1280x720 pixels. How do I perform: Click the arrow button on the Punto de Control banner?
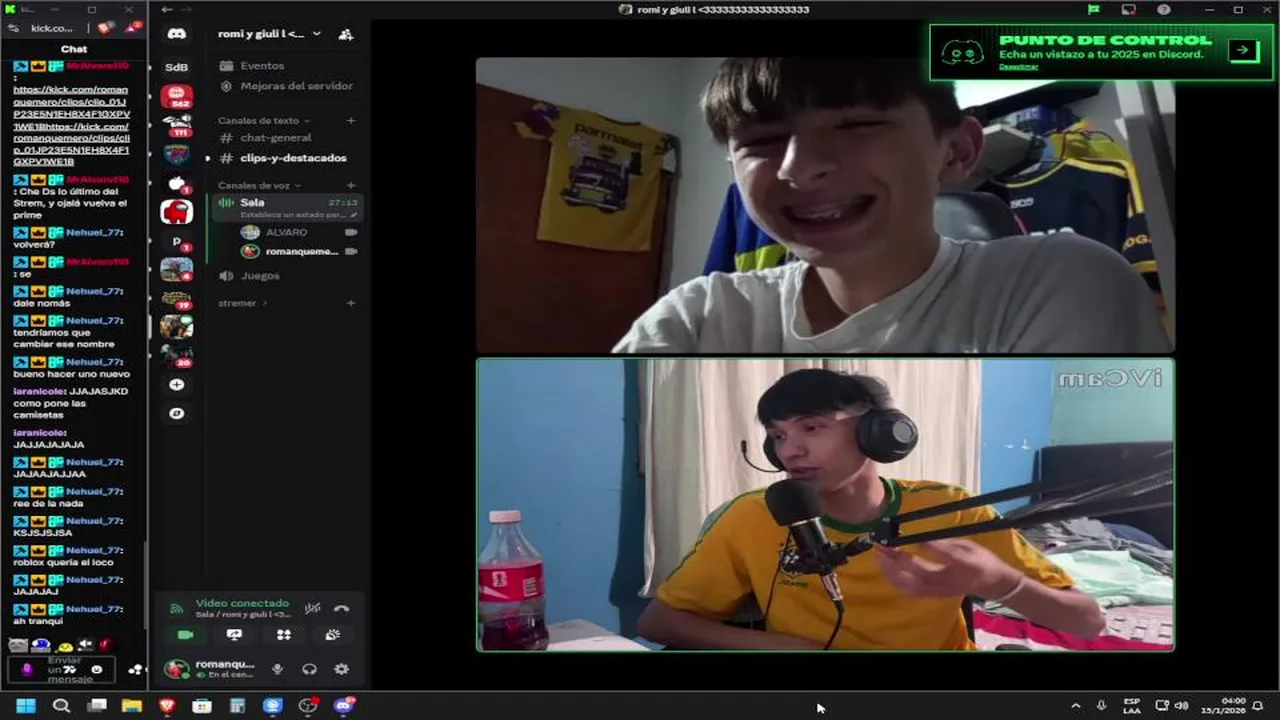(1243, 50)
